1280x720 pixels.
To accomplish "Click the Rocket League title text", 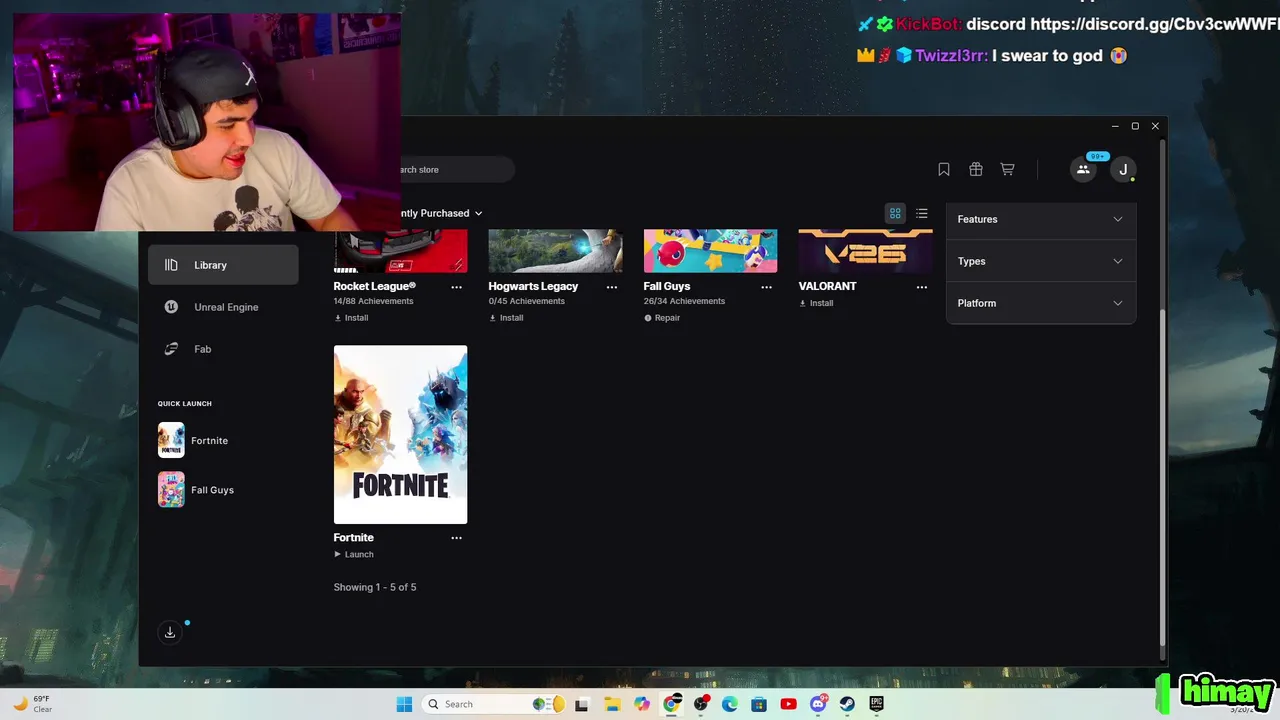I will coord(375,286).
